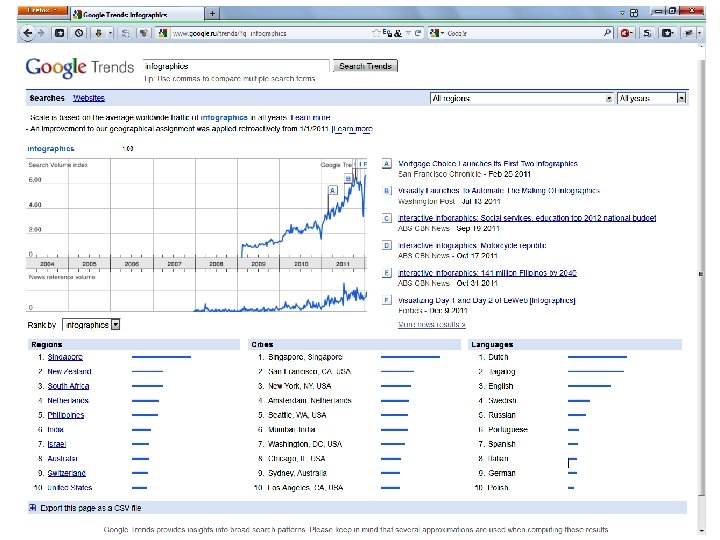
Task: Click the F marker beside LeWeb headline
Action: (x=387, y=300)
